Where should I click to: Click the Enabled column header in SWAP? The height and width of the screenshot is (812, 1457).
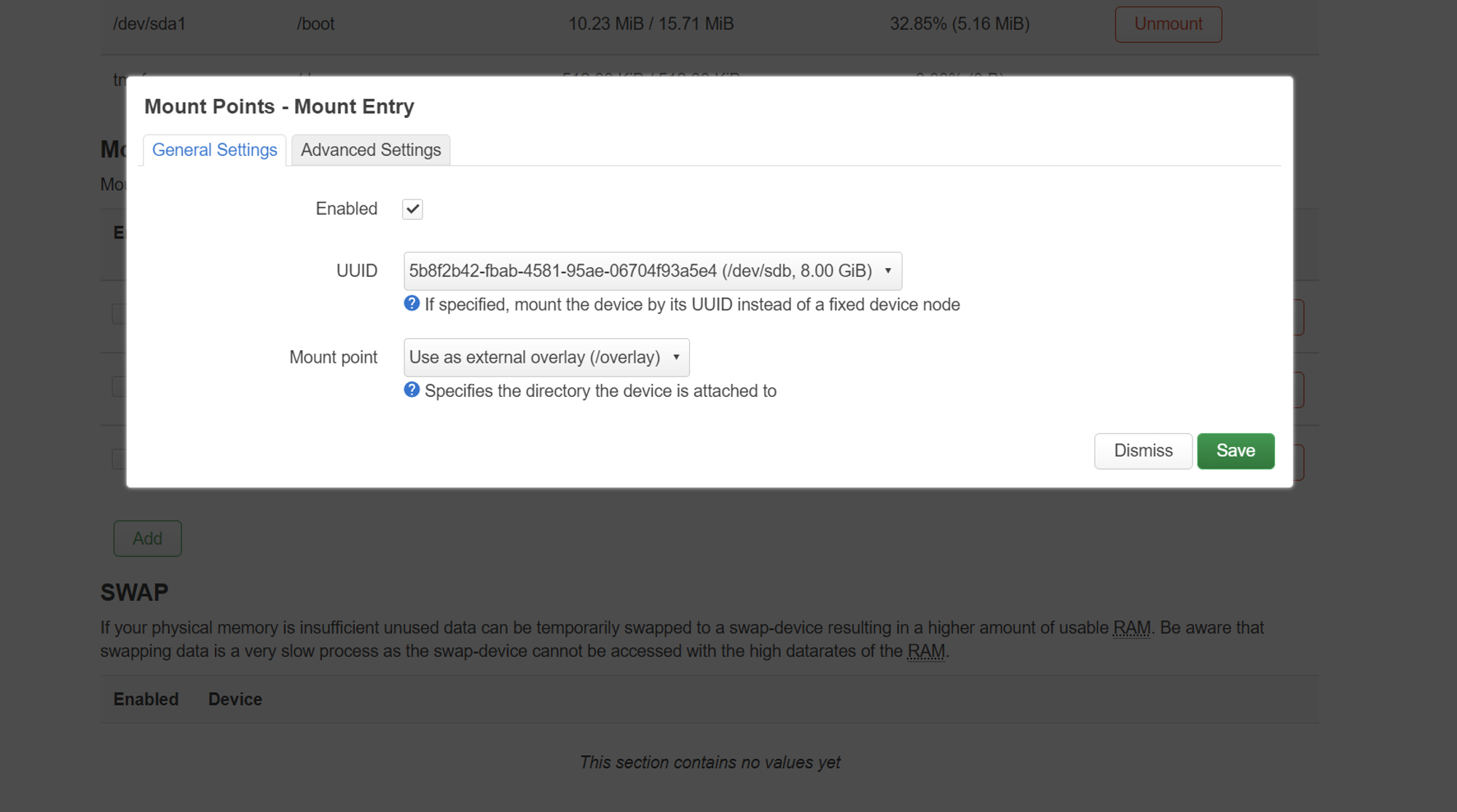pyautogui.click(x=146, y=699)
